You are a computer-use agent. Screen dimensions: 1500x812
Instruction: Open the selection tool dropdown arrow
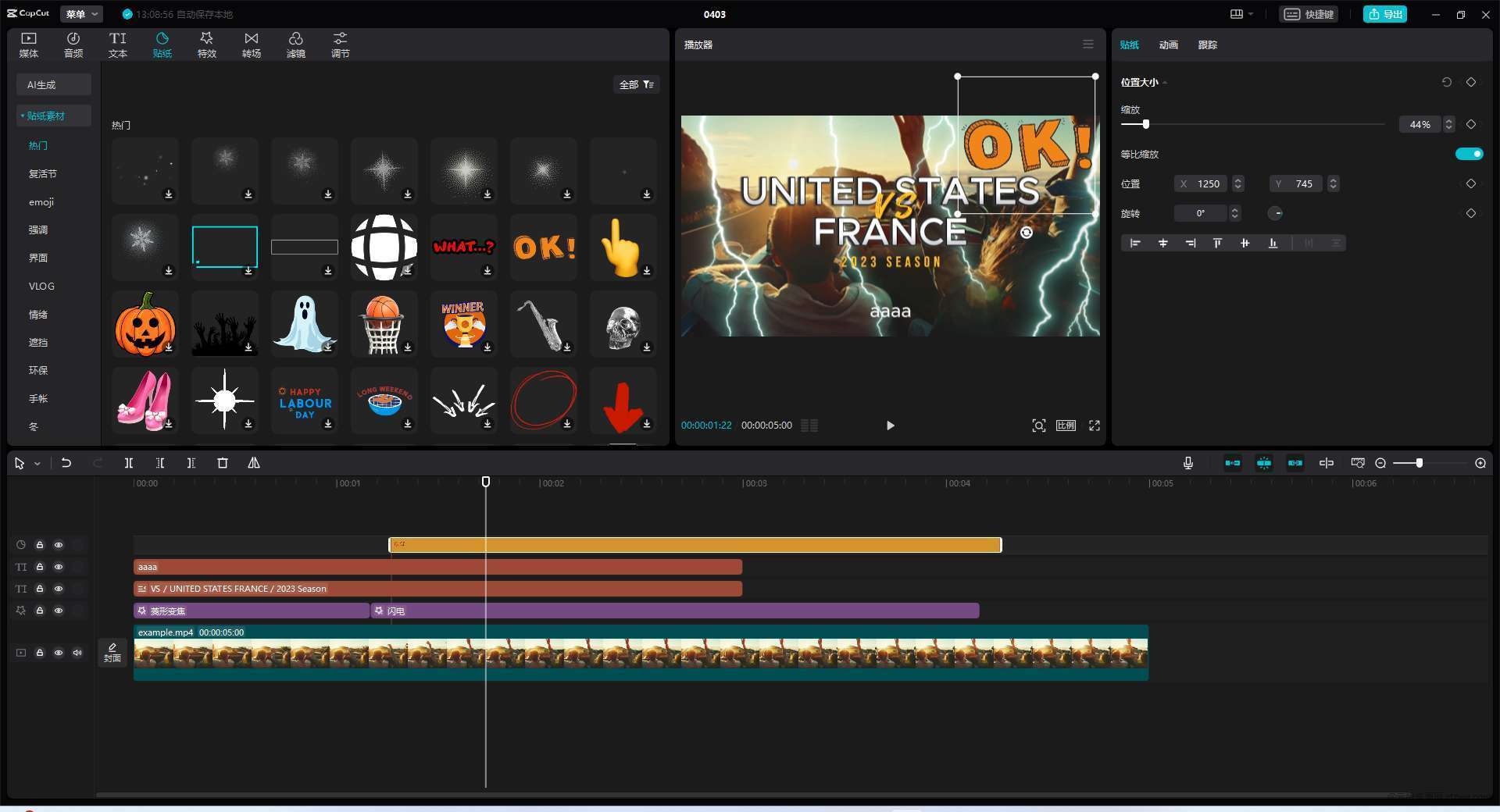click(x=37, y=464)
